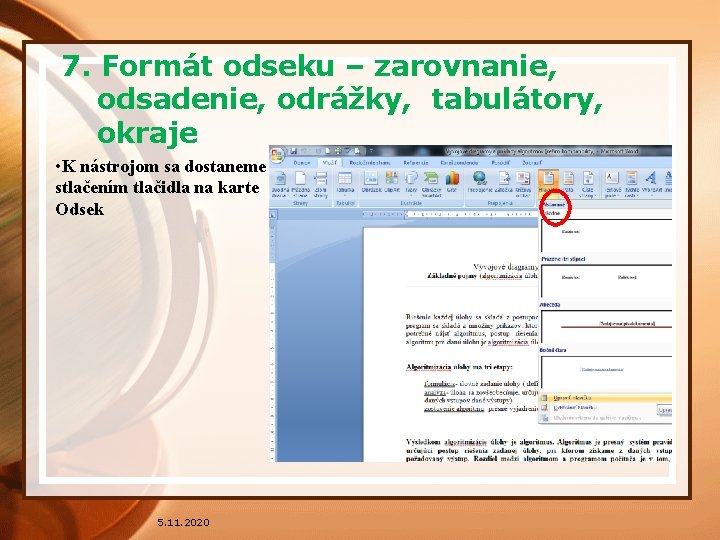Screen dimensions: 720x540
Task: Click the horizontal ruler above the page
Action: 450,214
